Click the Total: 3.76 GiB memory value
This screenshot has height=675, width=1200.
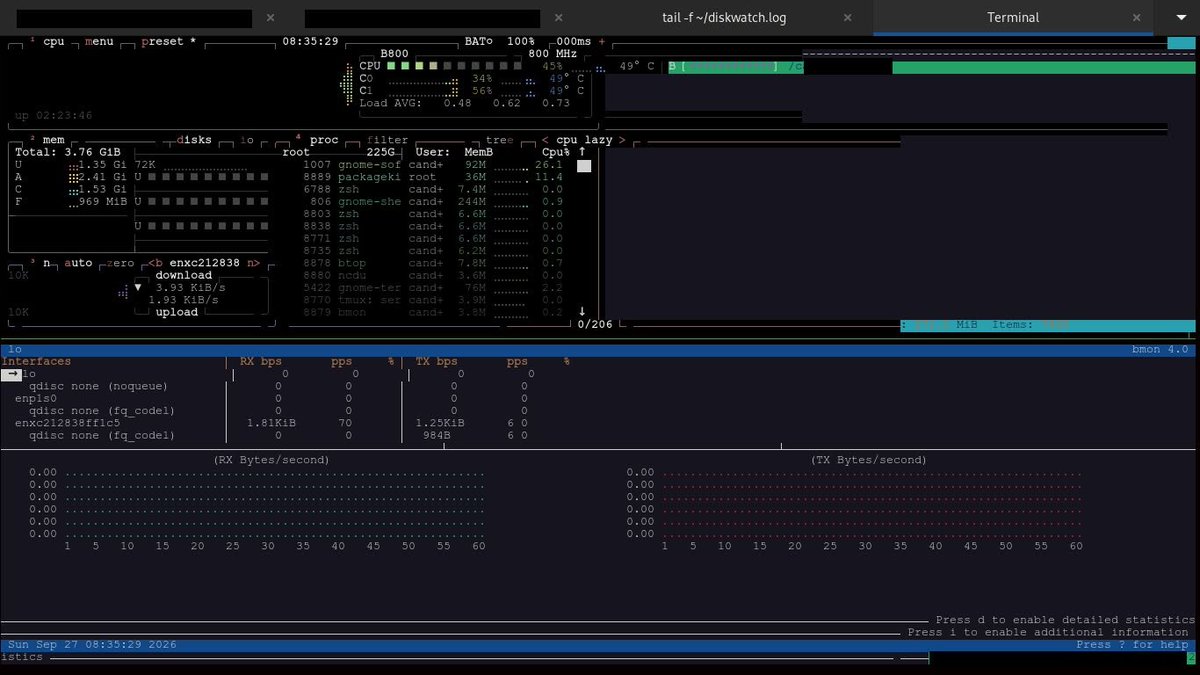[68, 152]
